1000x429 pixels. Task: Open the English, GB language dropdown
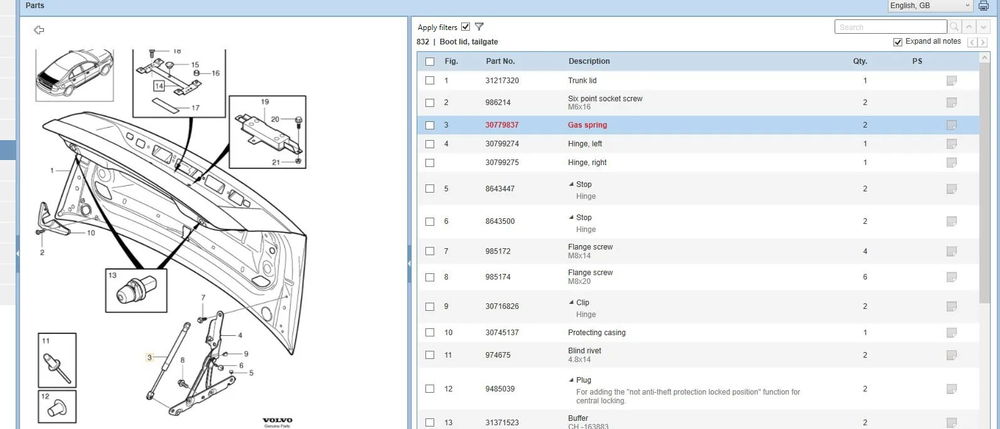[930, 6]
